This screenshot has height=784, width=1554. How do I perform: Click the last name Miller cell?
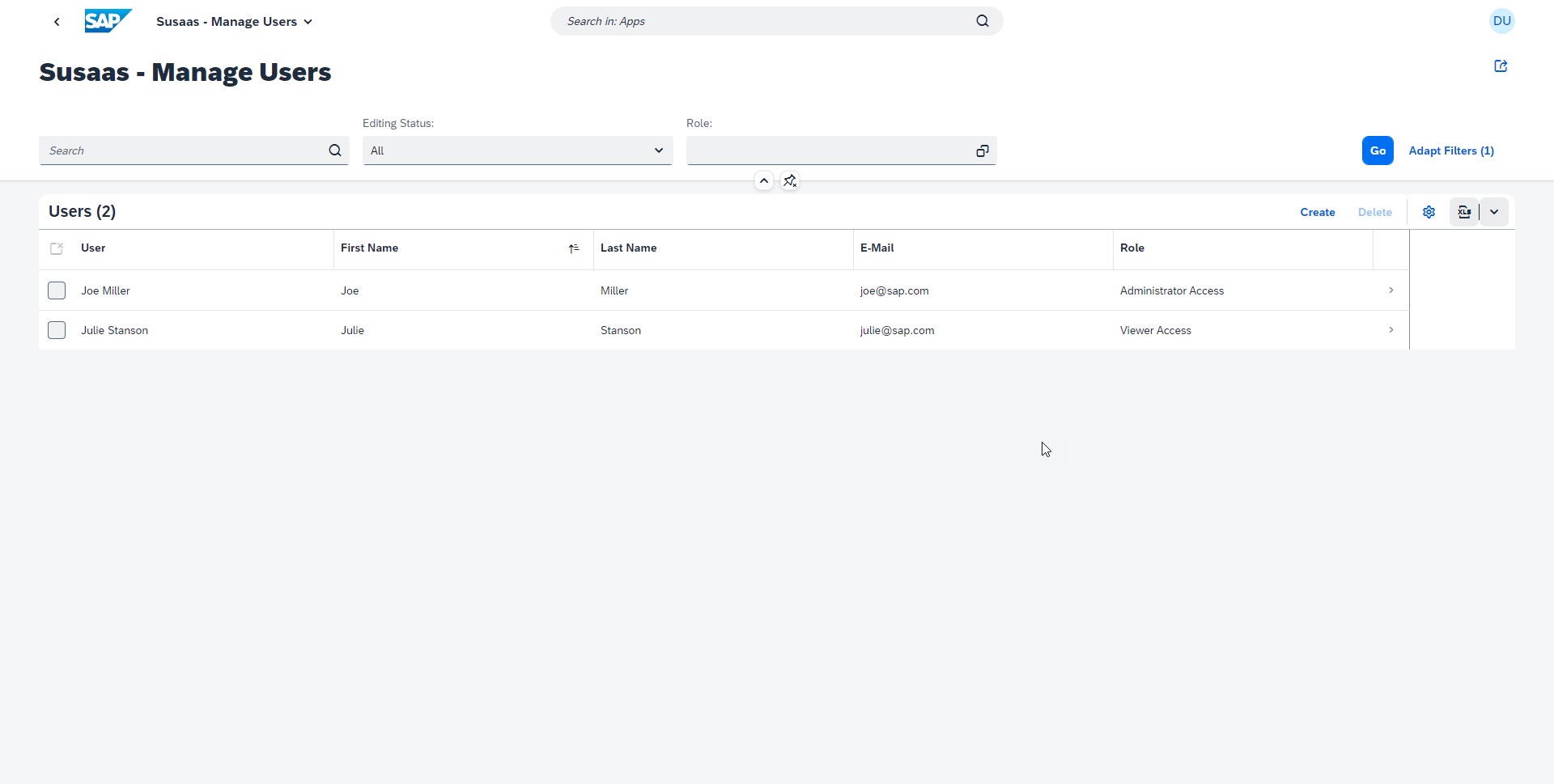tap(614, 290)
